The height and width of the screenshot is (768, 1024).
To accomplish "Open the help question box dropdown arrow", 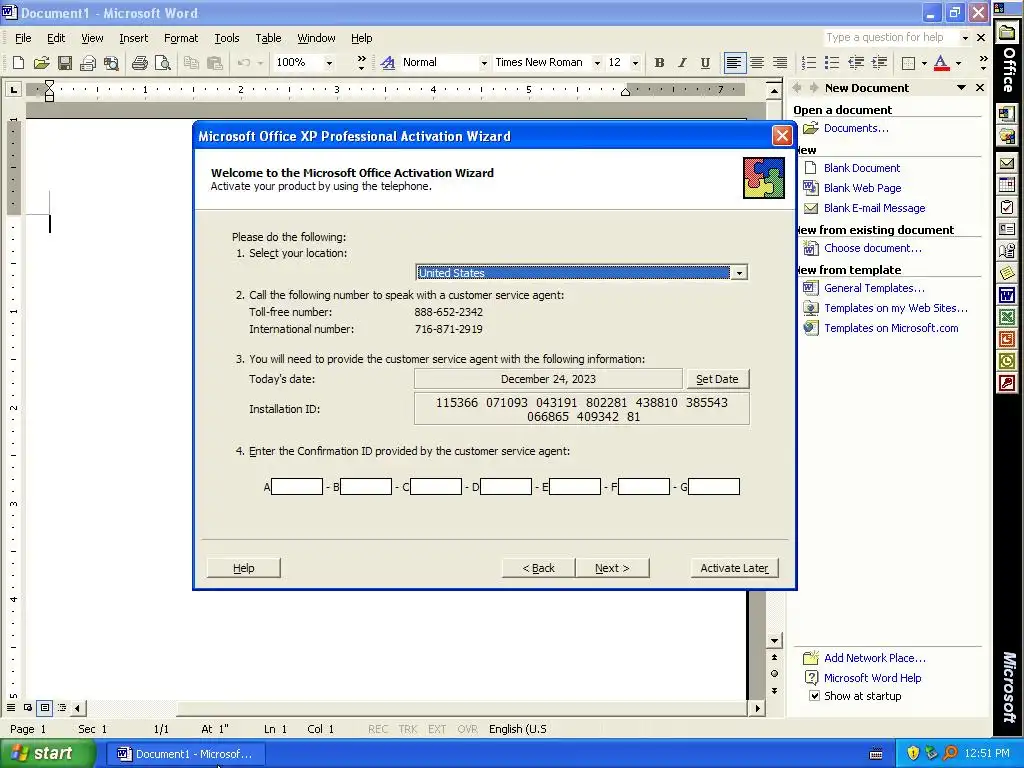I will tap(965, 38).
